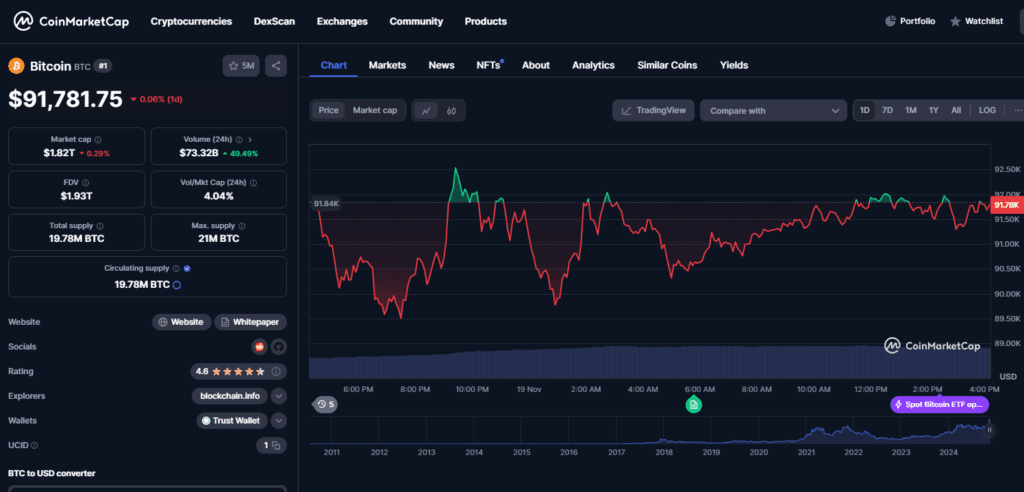Click the Rating info icon
The image size is (1024, 492).
pyautogui.click(x=276, y=371)
